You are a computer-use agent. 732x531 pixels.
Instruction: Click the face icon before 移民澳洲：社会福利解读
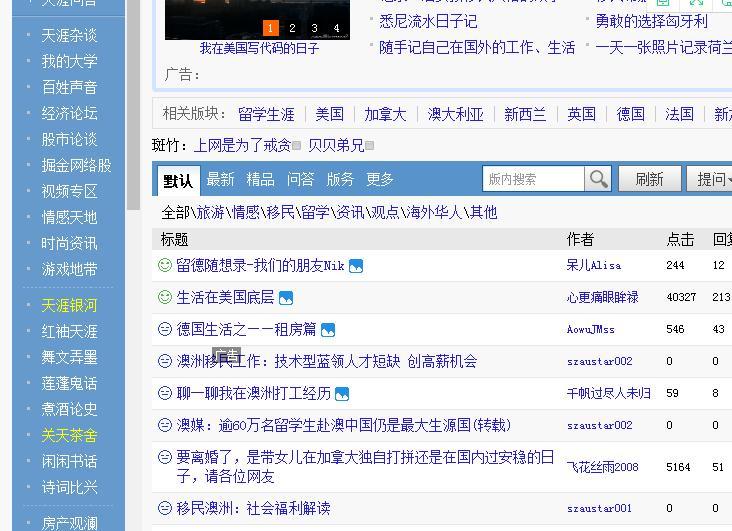click(x=165, y=508)
